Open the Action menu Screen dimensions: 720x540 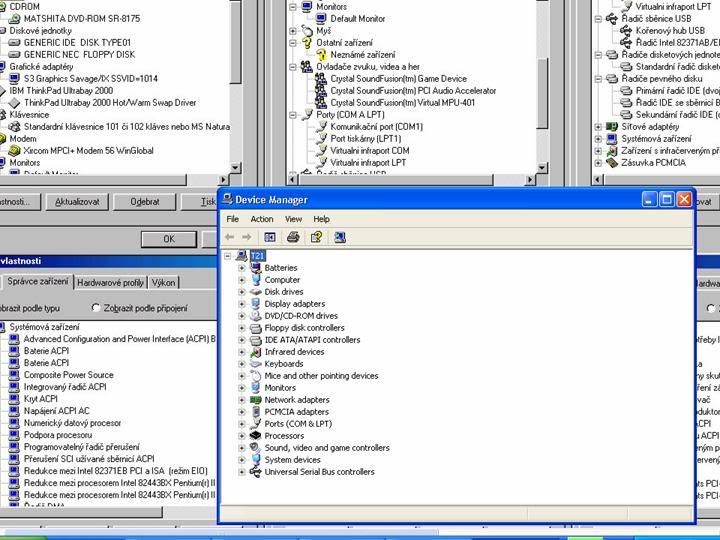tap(262, 219)
